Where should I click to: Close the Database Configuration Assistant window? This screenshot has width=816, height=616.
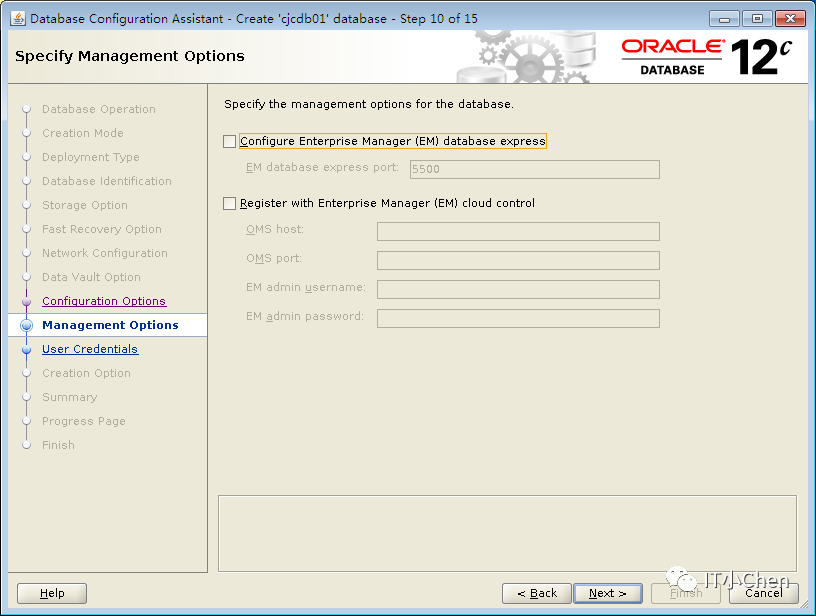(790, 19)
